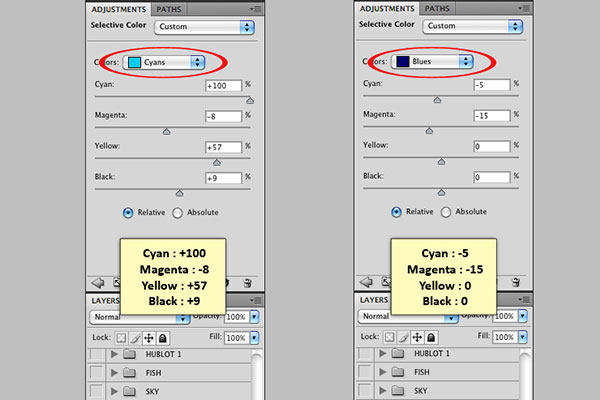The image size is (600, 400).
Task: Click the lock all padlock in Blues panel layers
Action: 431,337
